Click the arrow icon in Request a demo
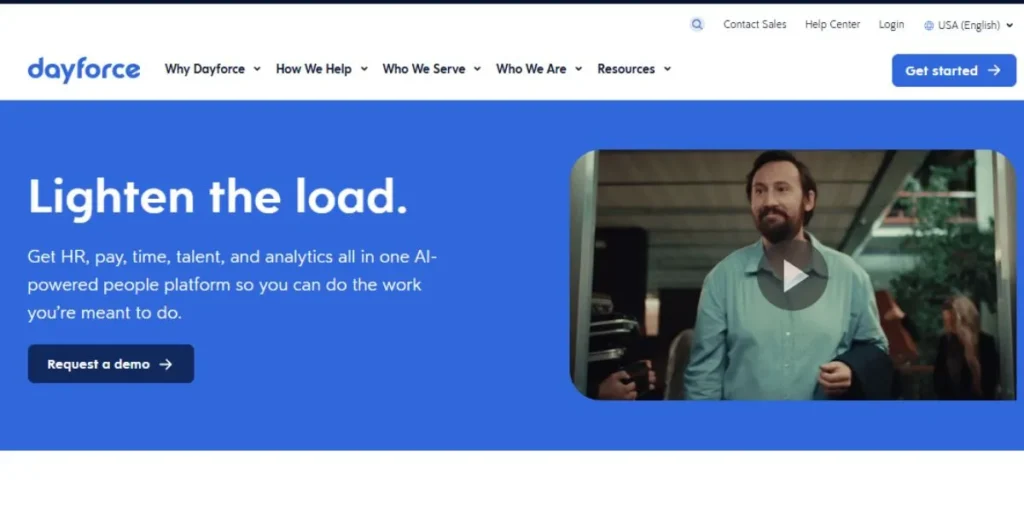Screen dimensions: 1024x512 click(x=166, y=365)
